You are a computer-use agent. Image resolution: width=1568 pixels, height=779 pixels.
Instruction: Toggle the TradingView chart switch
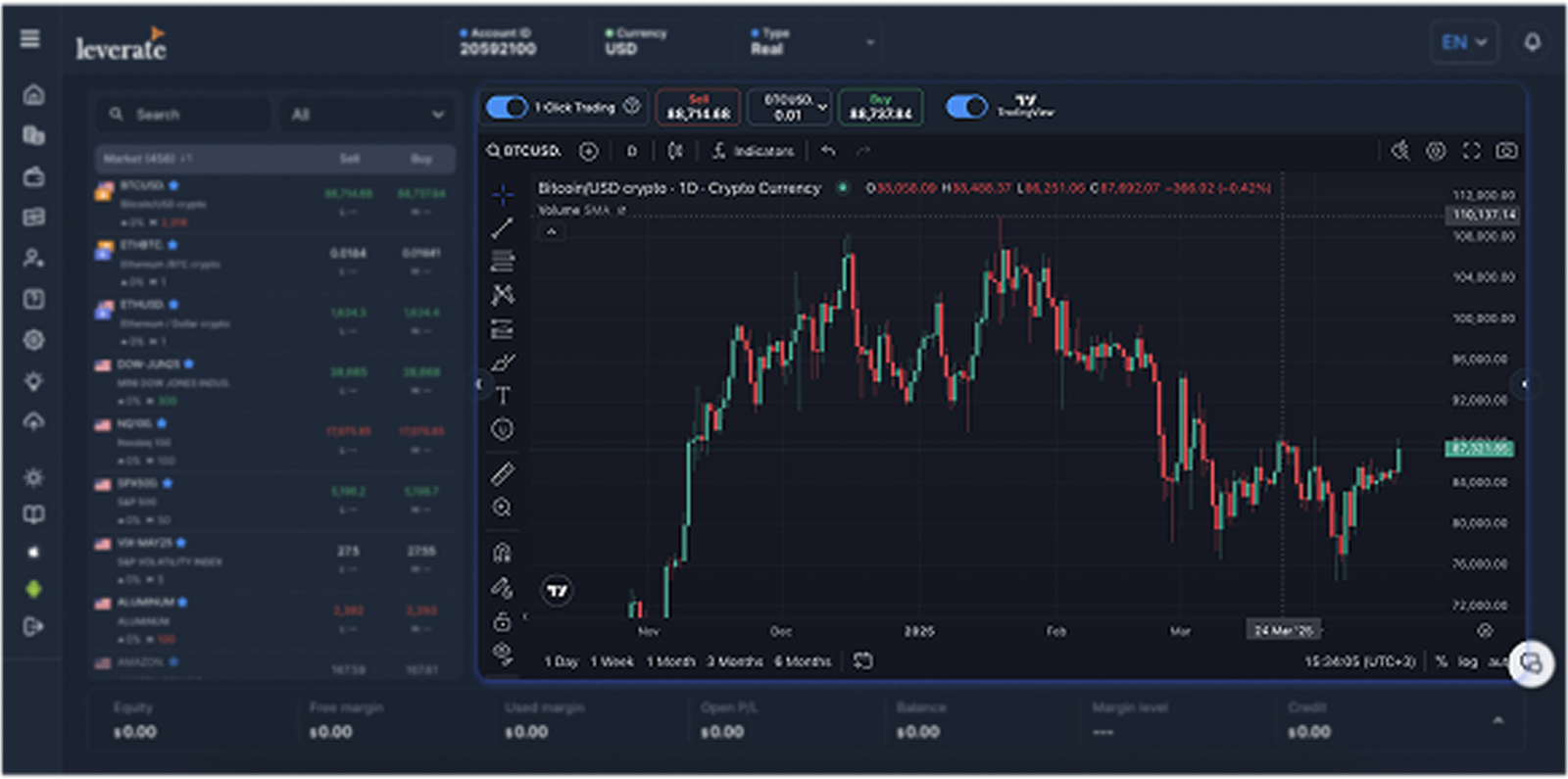click(966, 107)
